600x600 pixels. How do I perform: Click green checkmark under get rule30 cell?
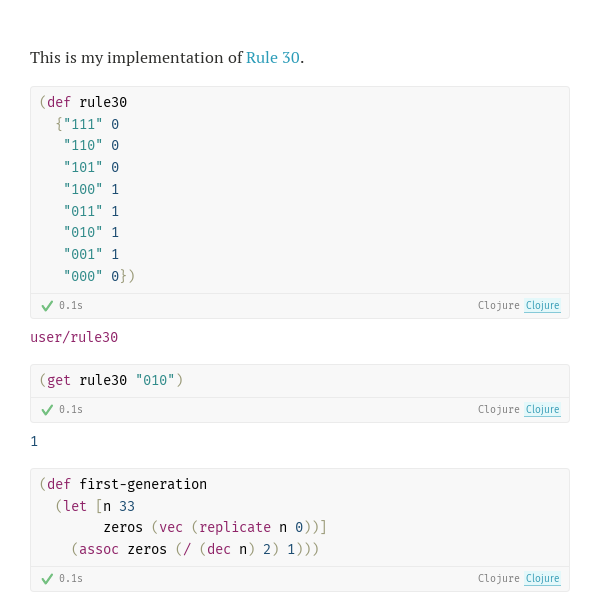click(x=47, y=410)
